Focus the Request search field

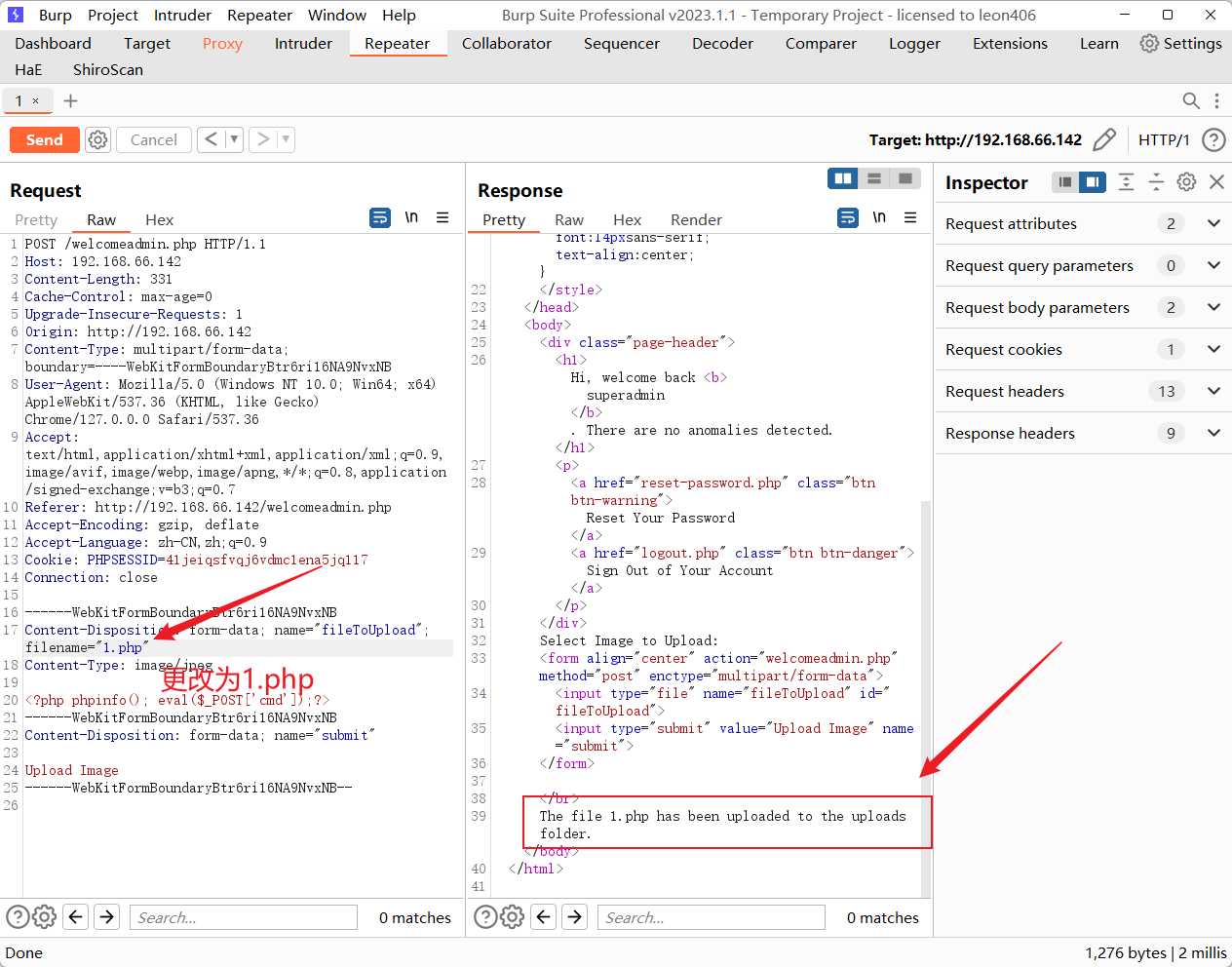[x=244, y=917]
